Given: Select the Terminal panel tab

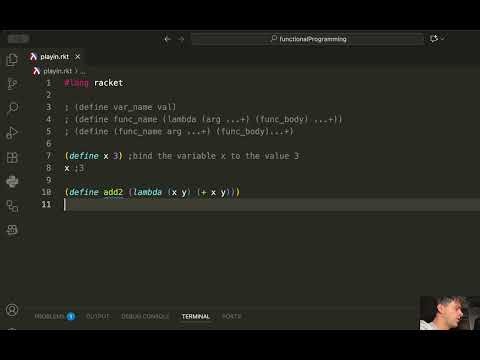Looking at the screenshot, I should [196, 316].
